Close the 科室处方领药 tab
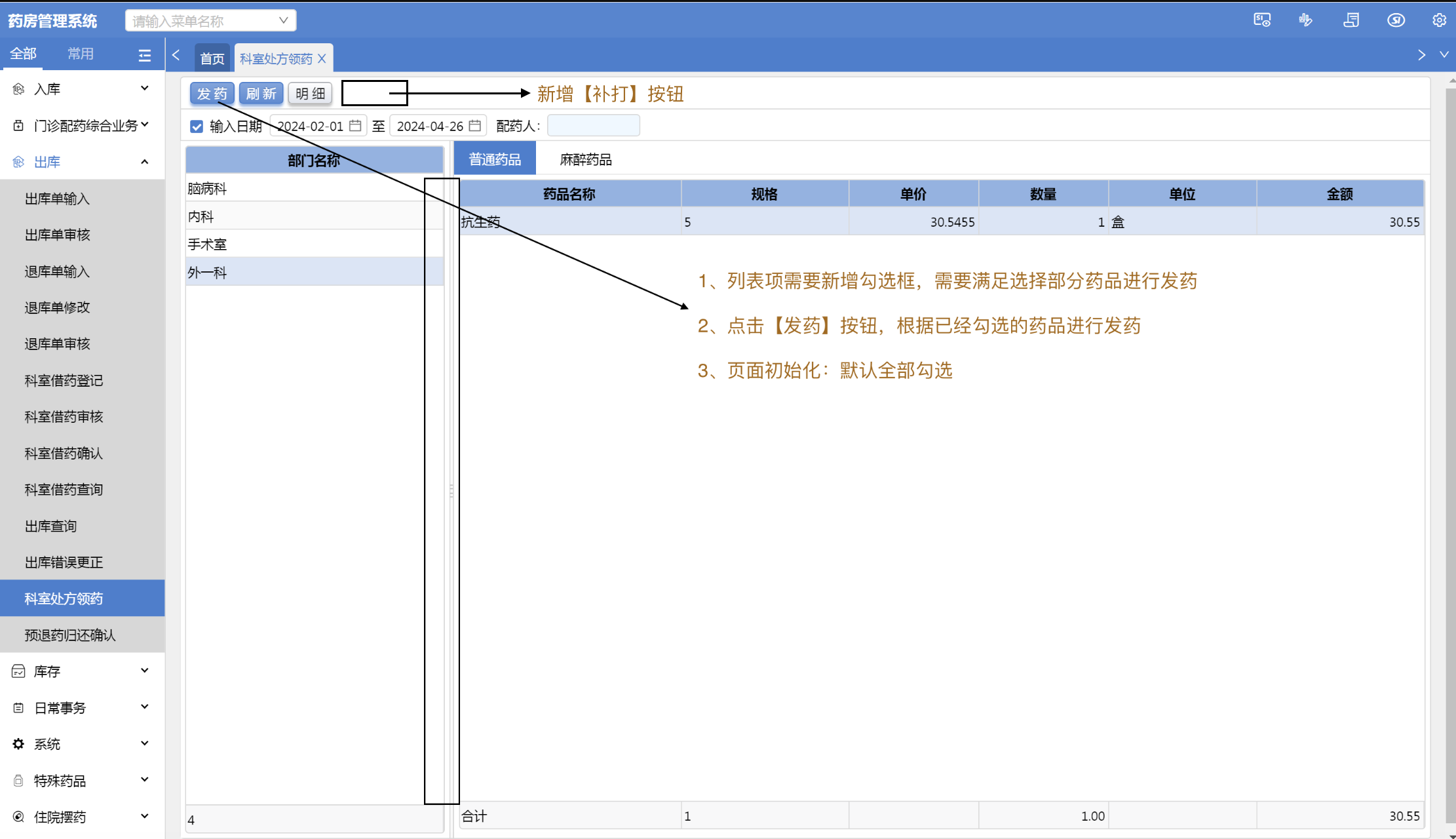 (322, 59)
